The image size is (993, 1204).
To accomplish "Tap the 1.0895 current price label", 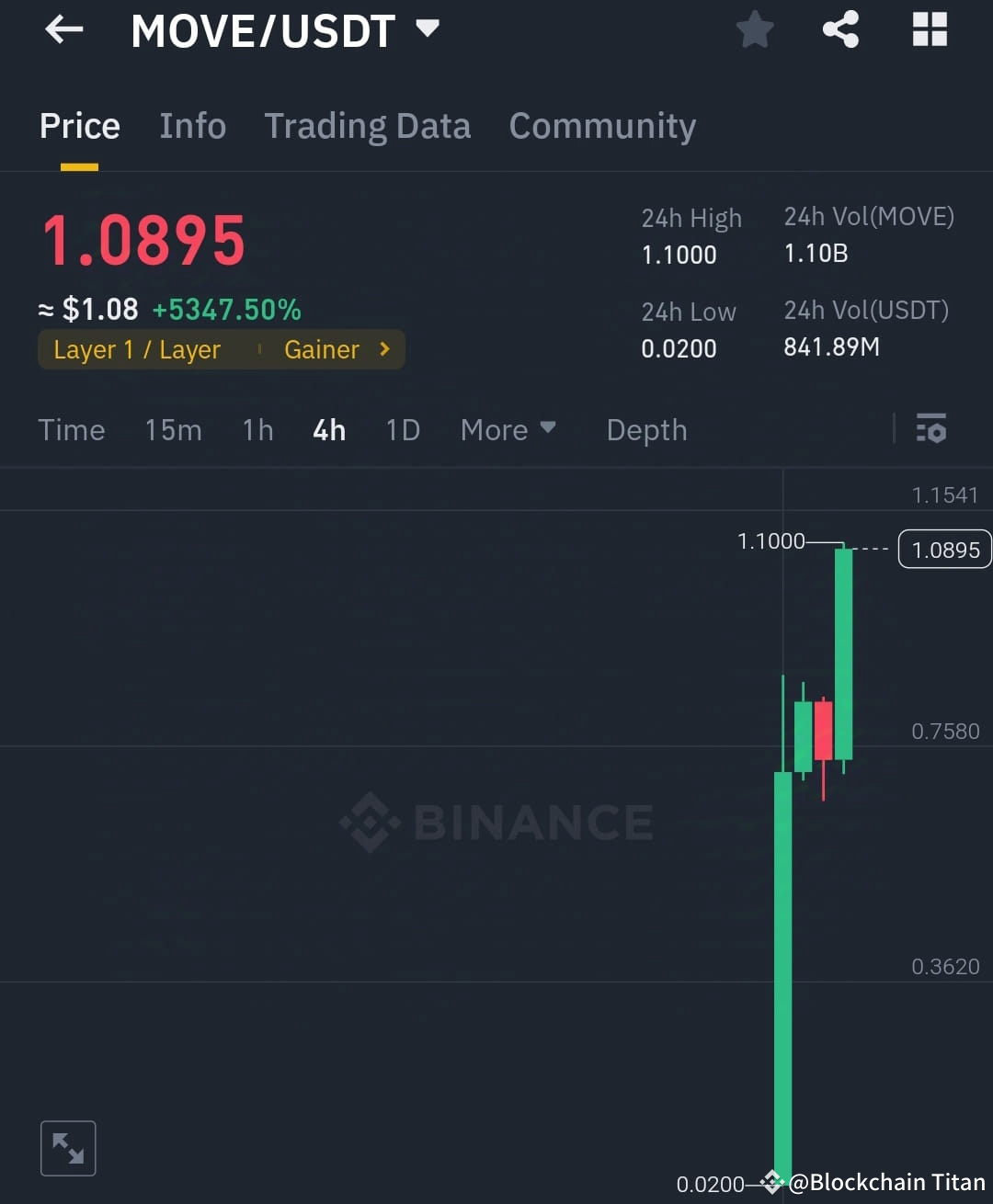I will pyautogui.click(x=944, y=549).
